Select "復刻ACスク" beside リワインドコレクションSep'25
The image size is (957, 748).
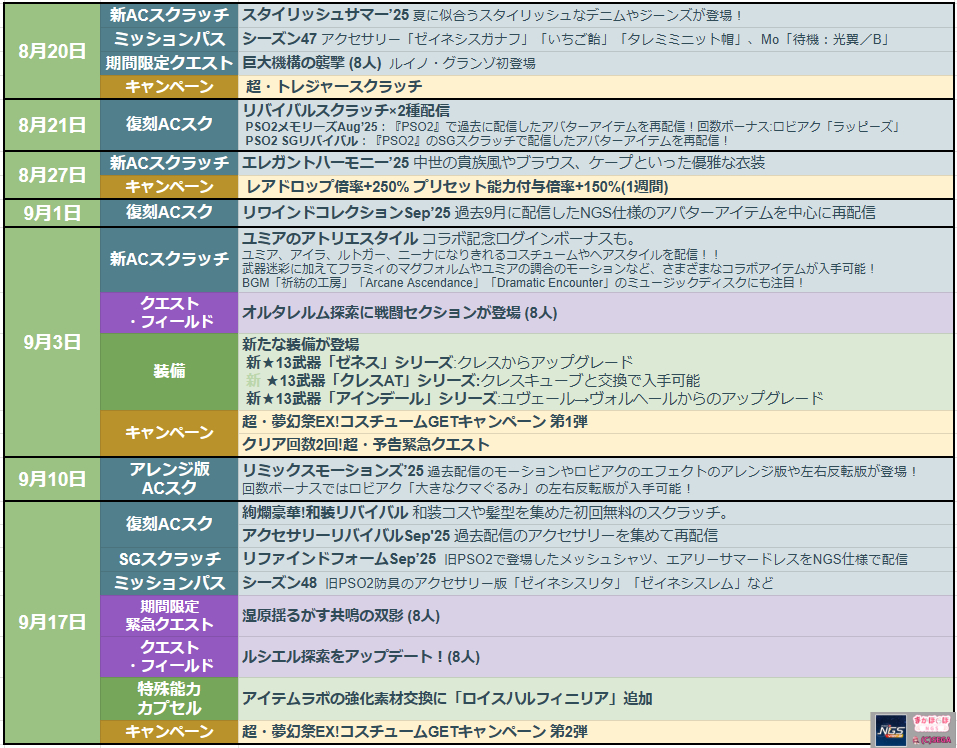click(x=169, y=212)
